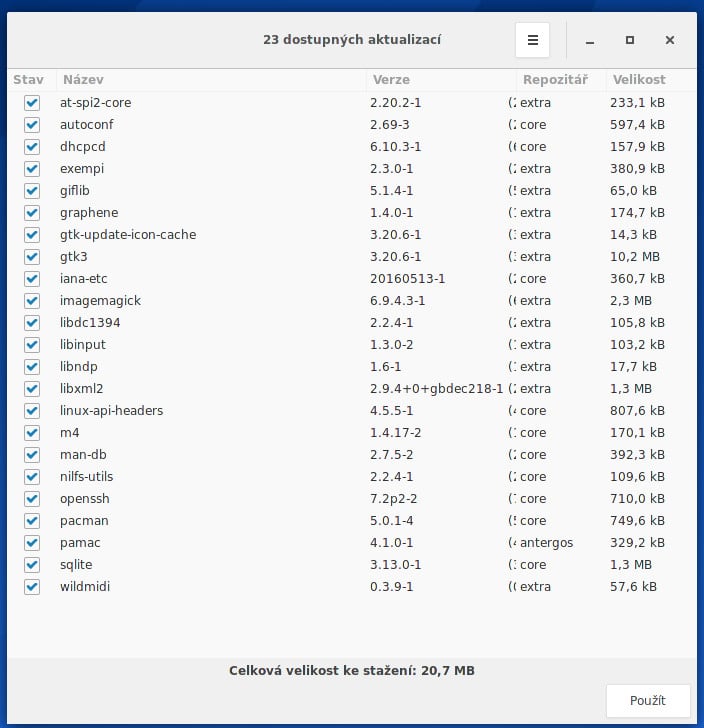Sort by the Stav column header
The width and height of the screenshot is (704, 728).
point(29,80)
